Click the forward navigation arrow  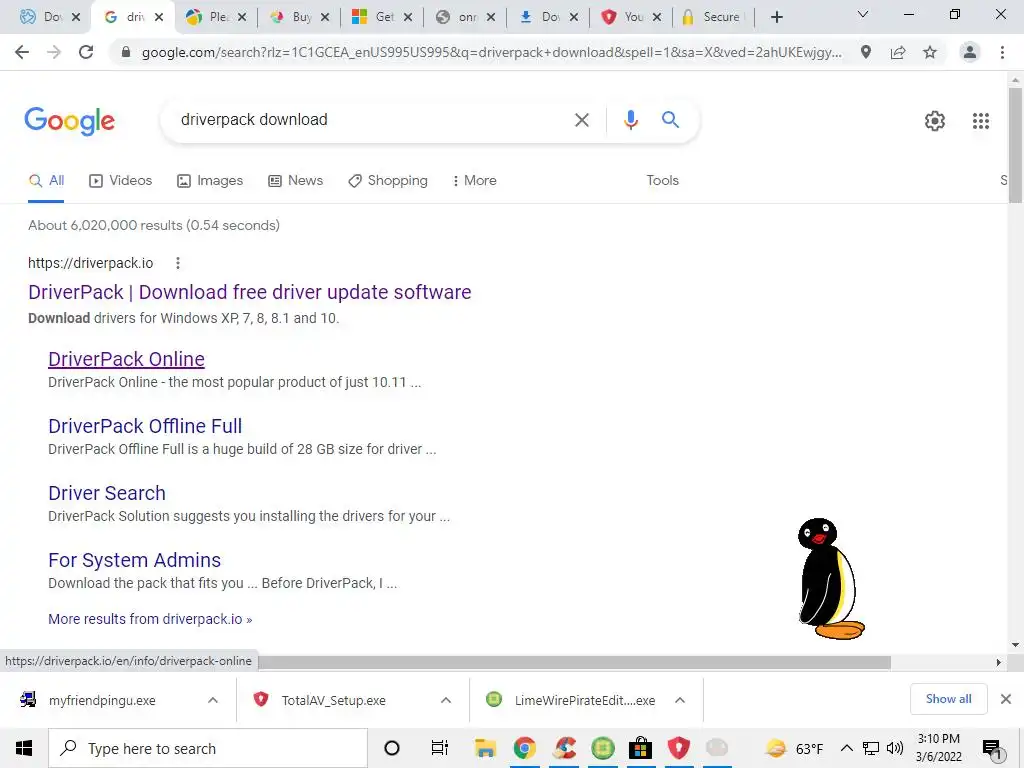[x=54, y=52]
